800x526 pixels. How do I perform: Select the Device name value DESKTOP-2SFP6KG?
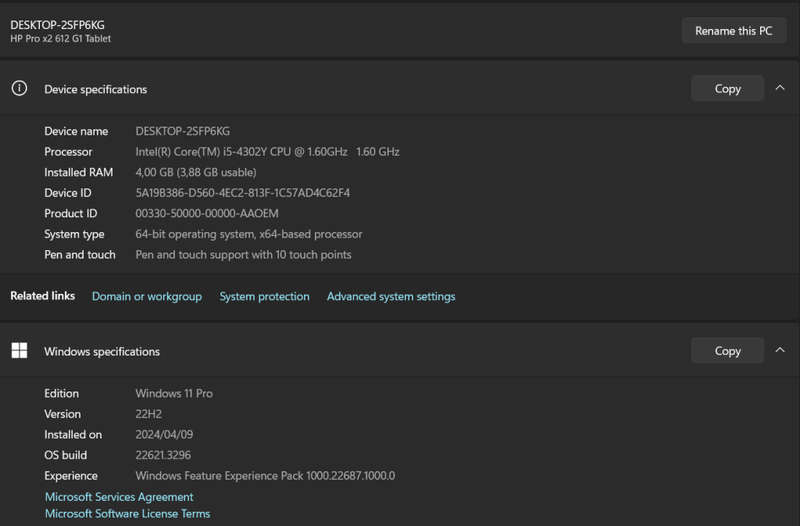(183, 131)
